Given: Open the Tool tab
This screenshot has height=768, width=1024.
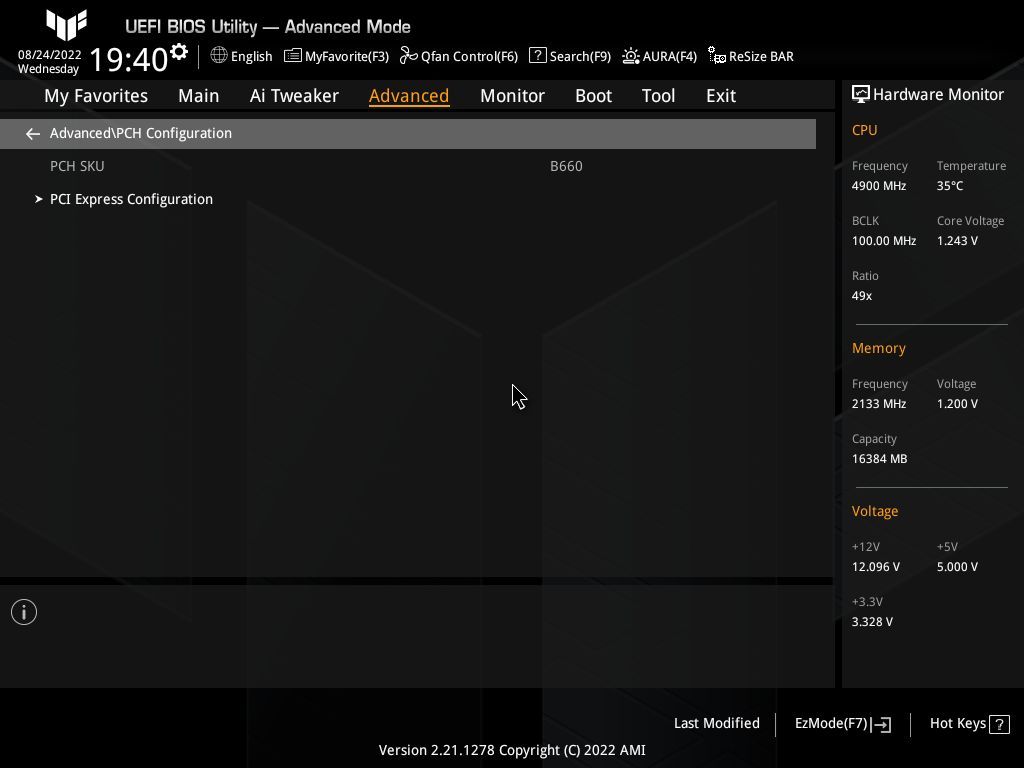Looking at the screenshot, I should click(x=658, y=96).
